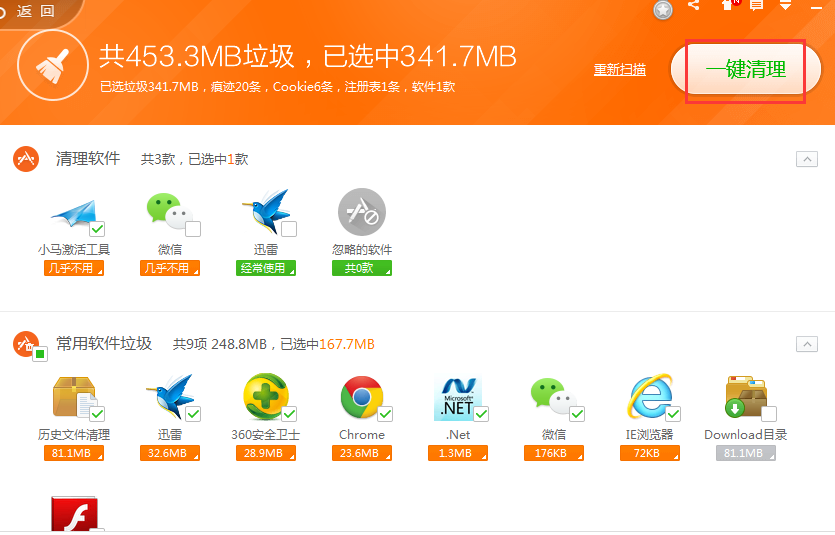The height and width of the screenshot is (535, 835).
Task: Click the share icon in title bar
Action: (694, 5)
